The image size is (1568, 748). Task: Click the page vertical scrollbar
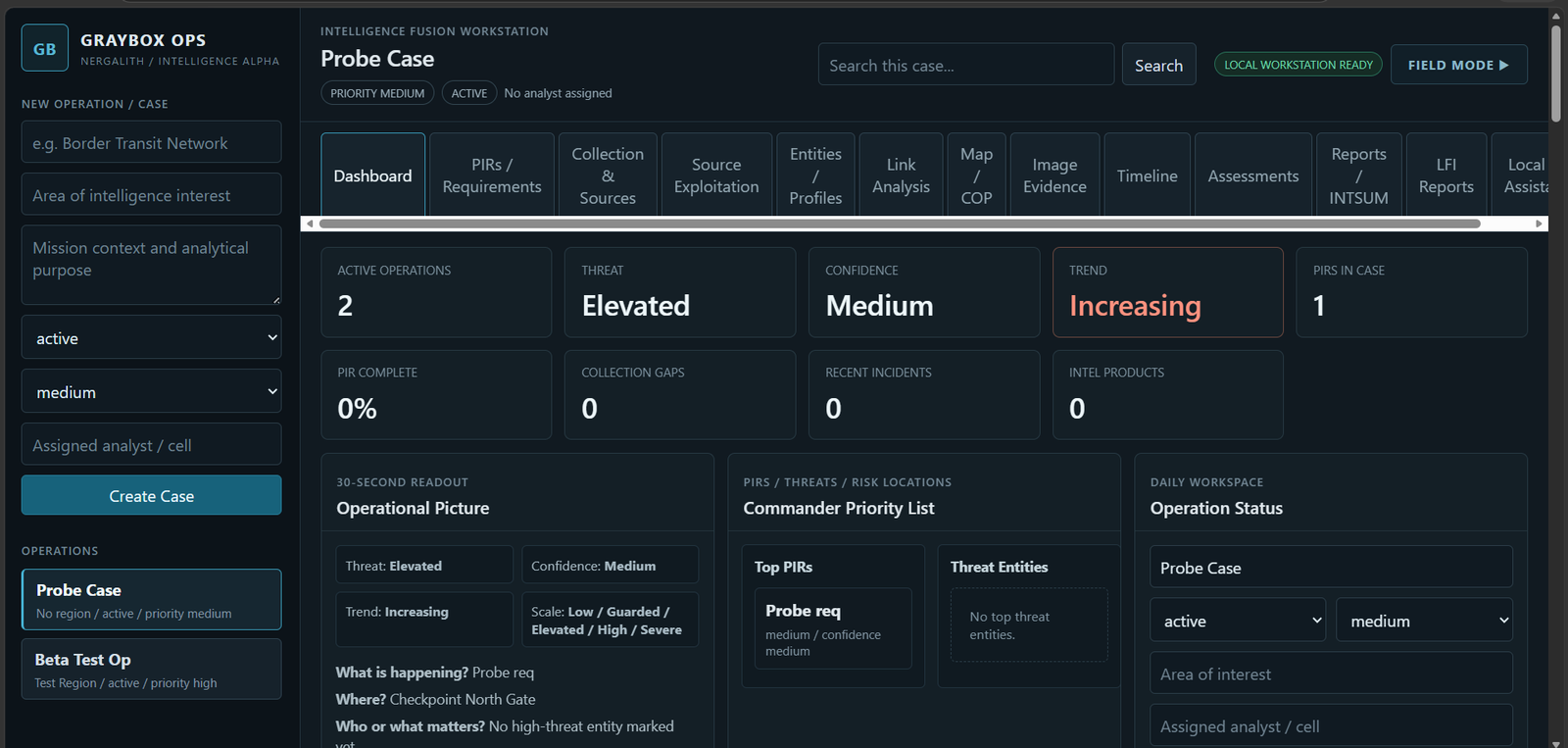coord(1555,73)
